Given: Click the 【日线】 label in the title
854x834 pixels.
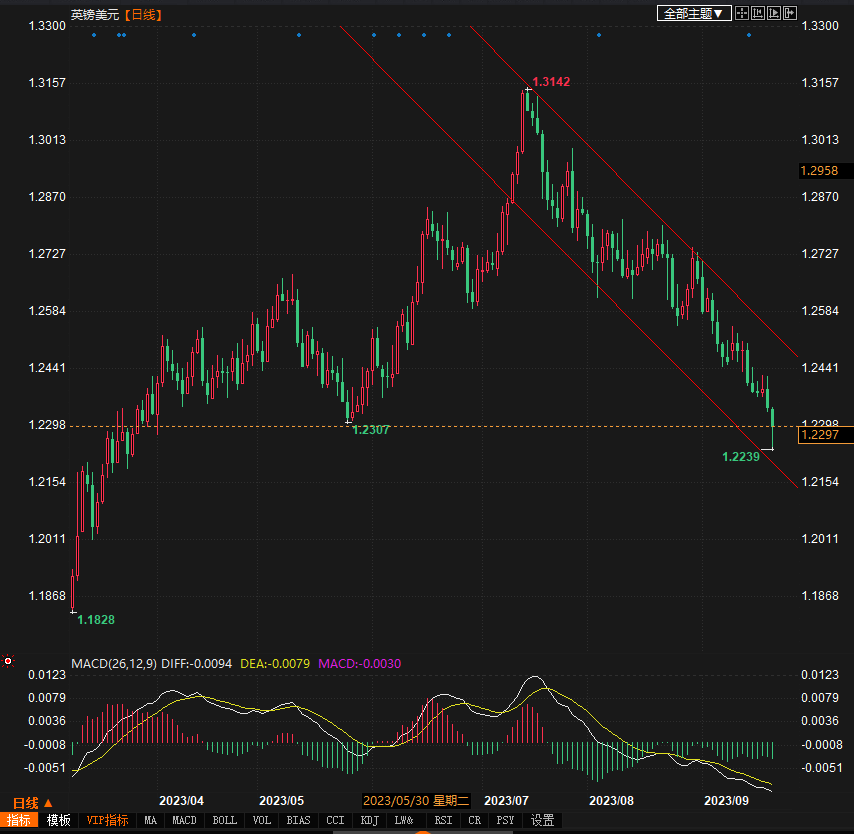Looking at the screenshot, I should (x=143, y=15).
